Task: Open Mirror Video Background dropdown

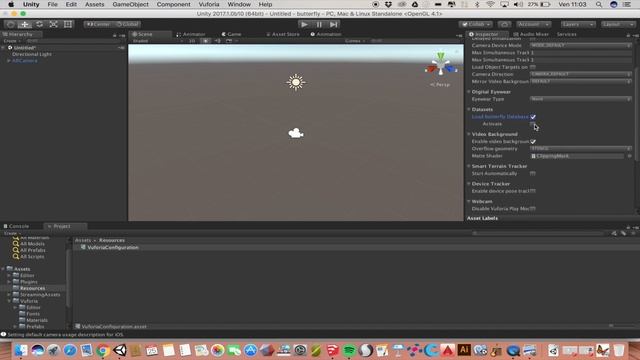Action: (x=581, y=82)
